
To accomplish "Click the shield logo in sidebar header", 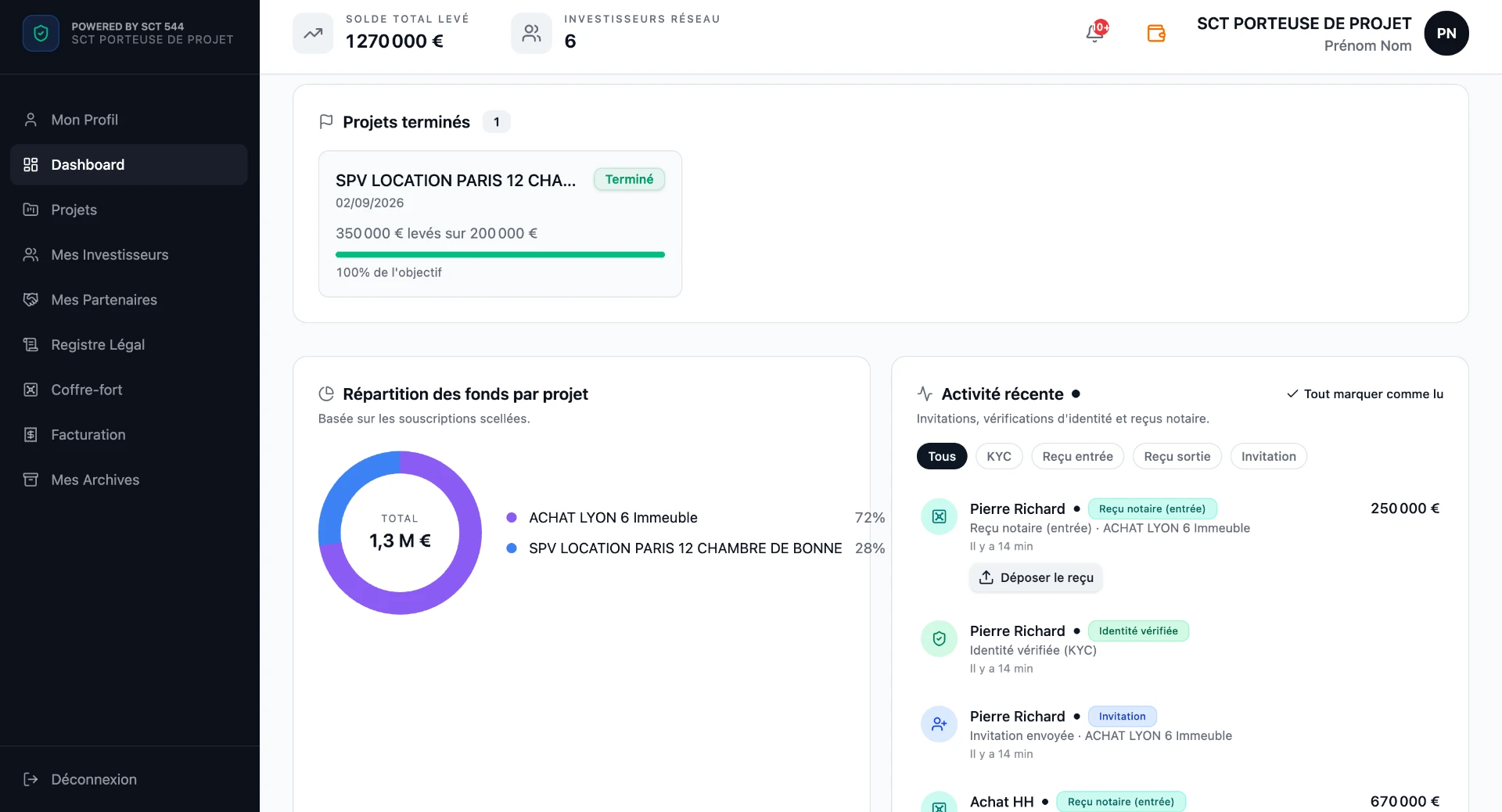I will point(41,33).
